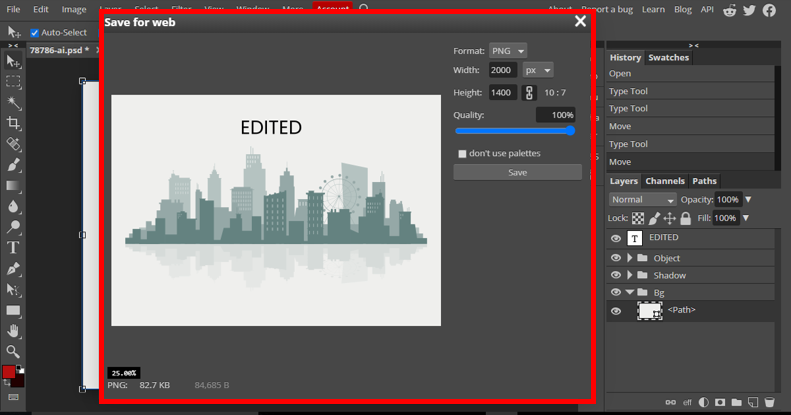Create a new folder in Layers panel
This screenshot has width=791, height=415.
coord(737,402)
